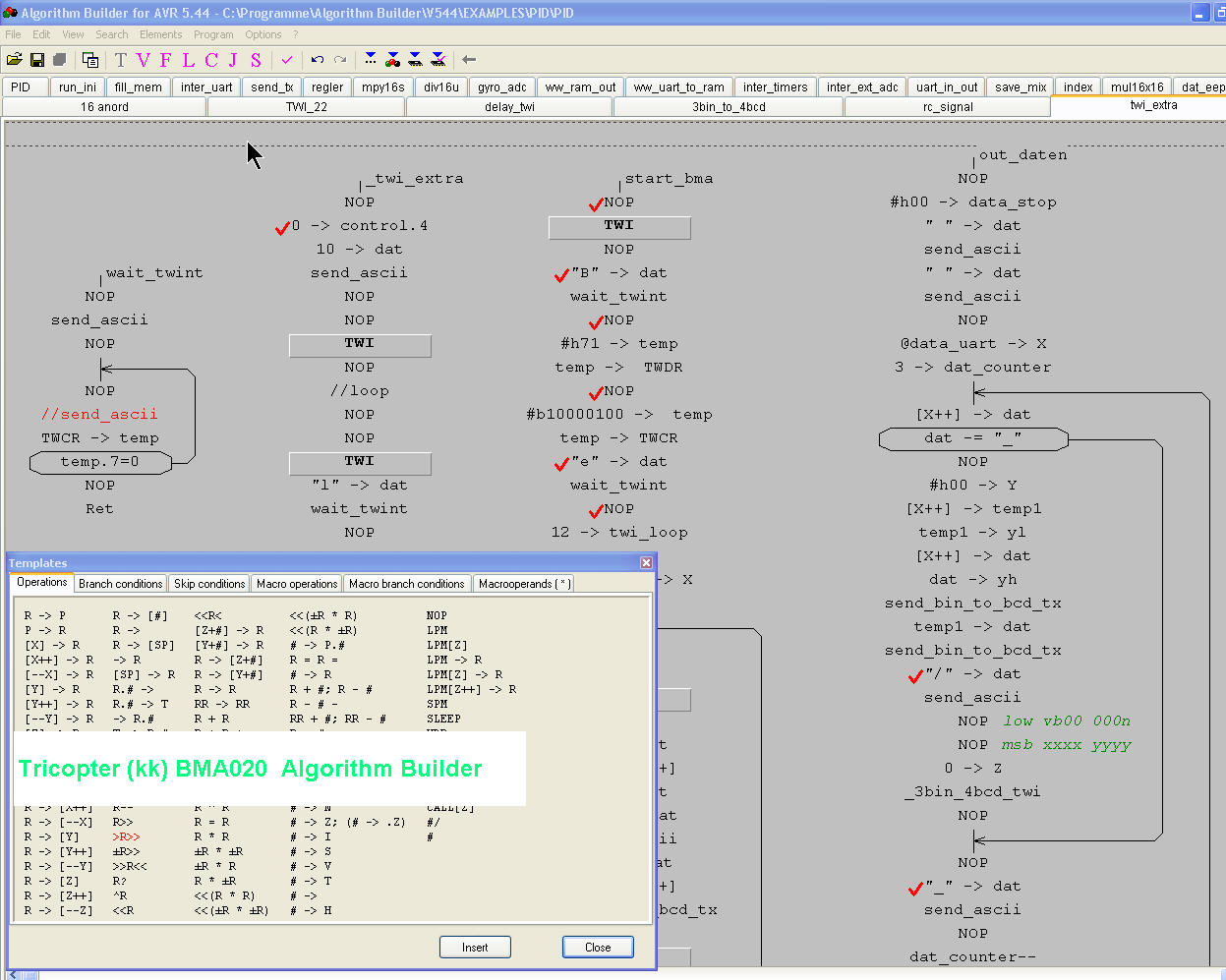Switch to the regler tab
The width and height of the screenshot is (1226, 980).
coord(327,86)
